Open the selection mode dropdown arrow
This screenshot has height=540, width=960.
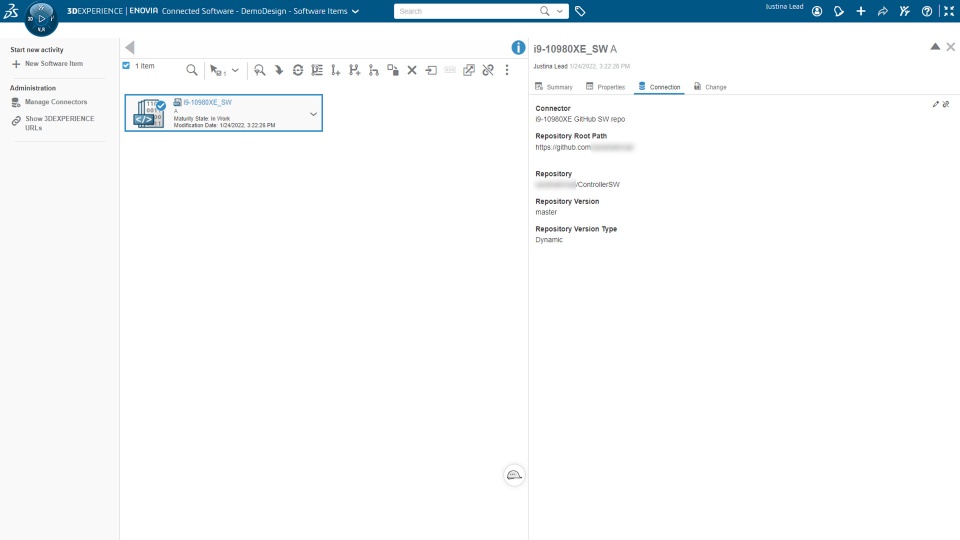pos(235,70)
